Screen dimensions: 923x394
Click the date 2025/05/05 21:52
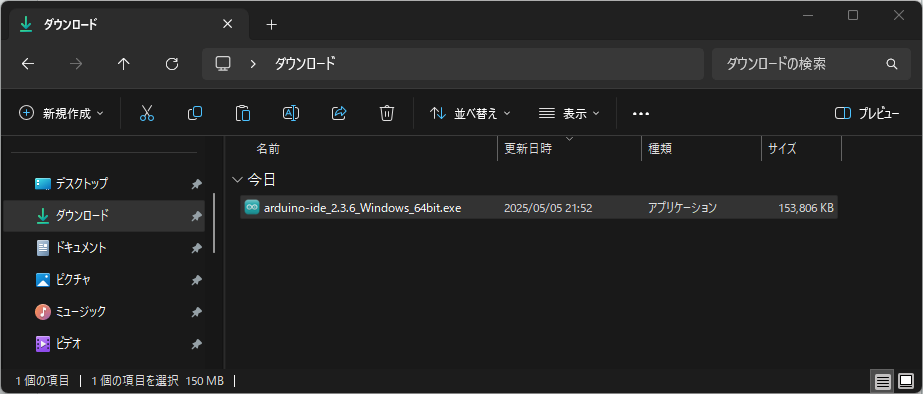(548, 207)
